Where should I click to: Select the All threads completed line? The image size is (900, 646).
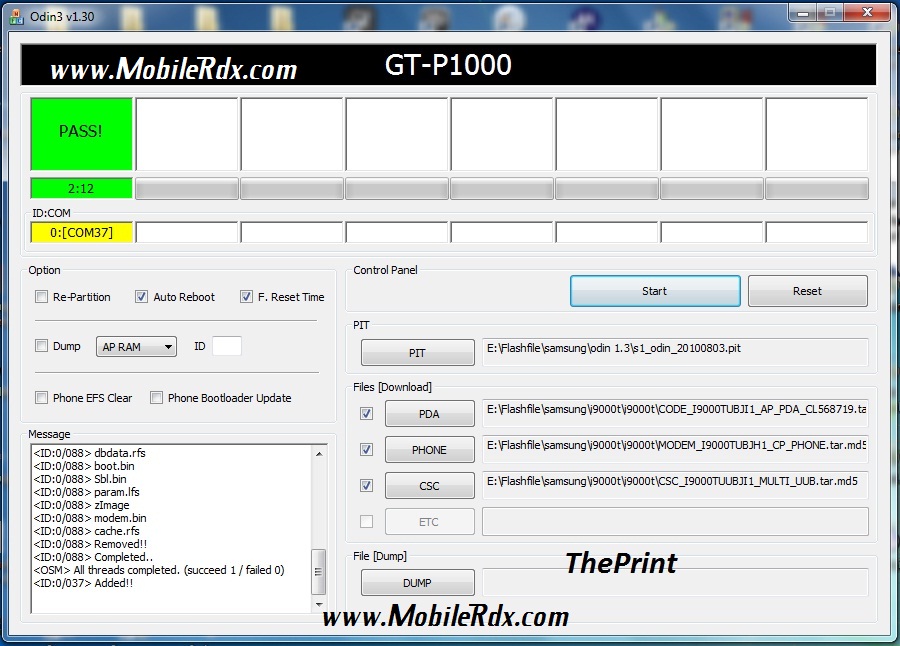[x=159, y=570]
